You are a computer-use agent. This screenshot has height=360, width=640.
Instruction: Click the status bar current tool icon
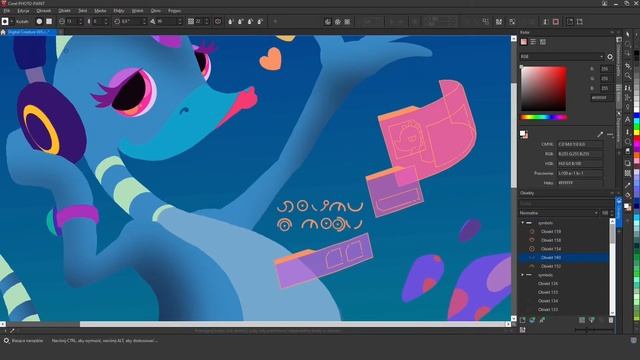[x=6, y=340]
